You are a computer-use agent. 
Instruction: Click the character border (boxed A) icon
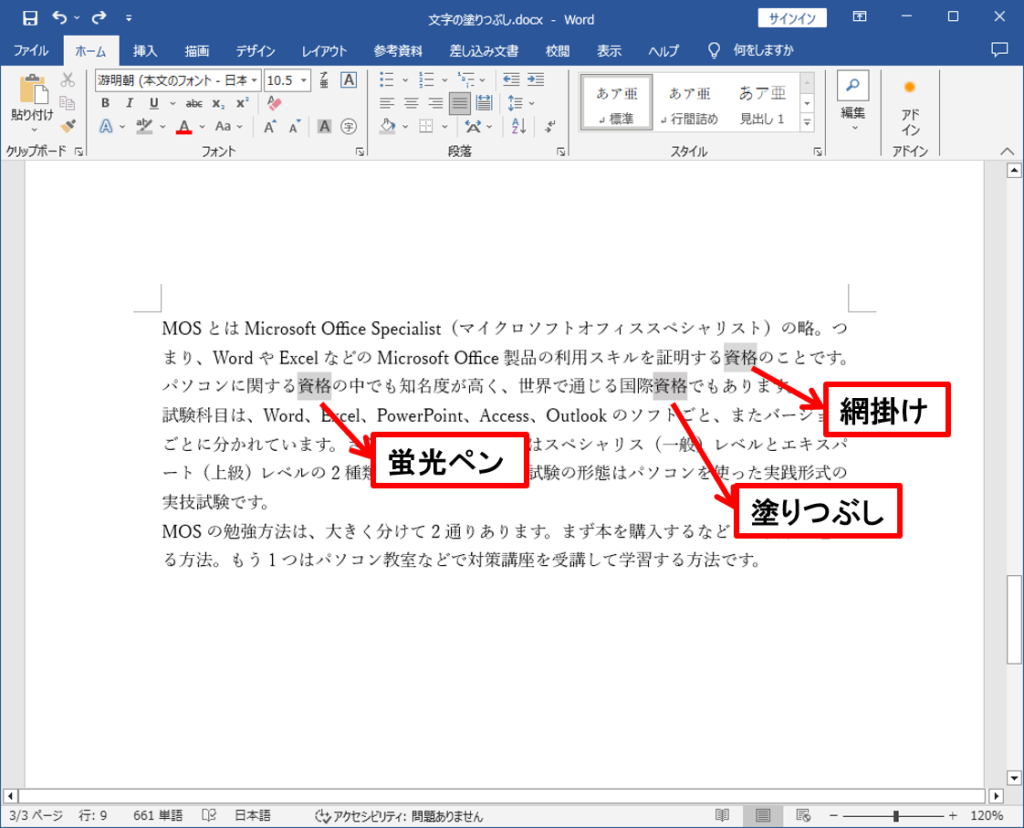point(348,80)
